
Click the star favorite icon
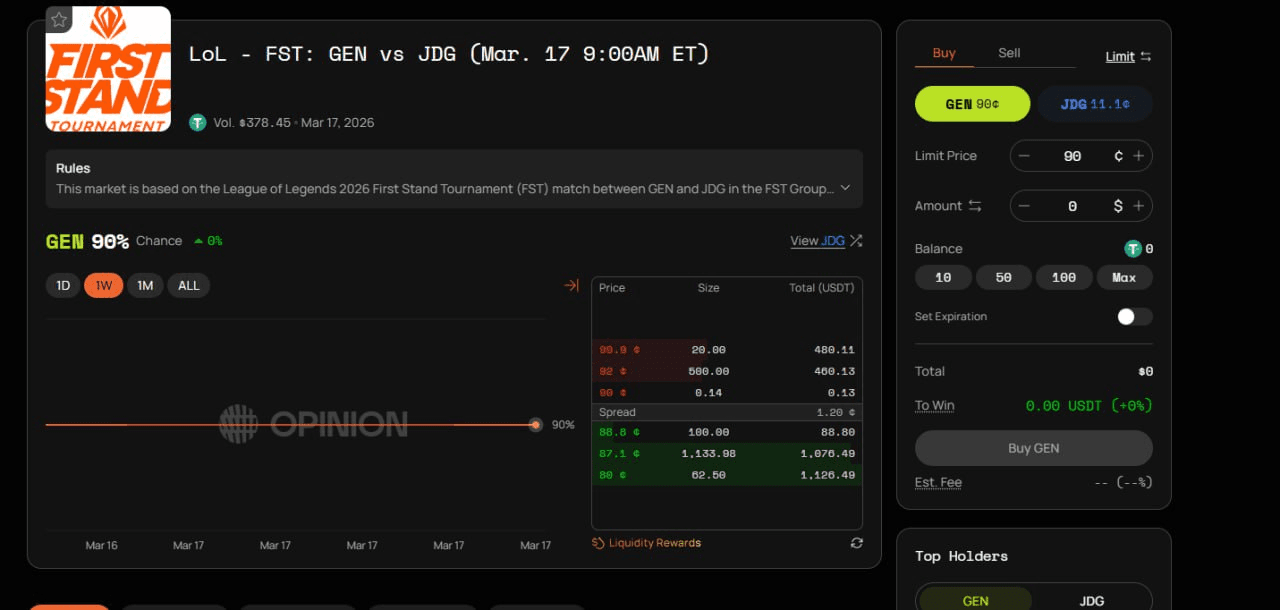pos(59,20)
